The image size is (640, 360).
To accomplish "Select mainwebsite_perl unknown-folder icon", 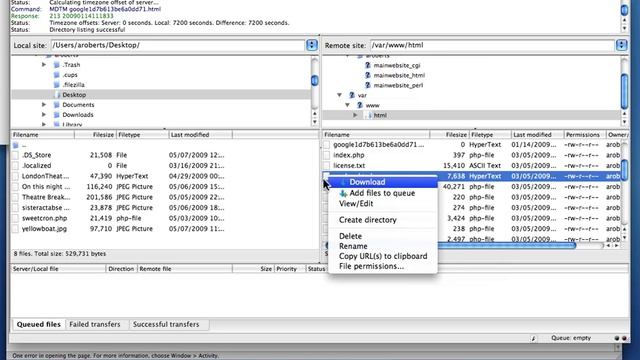I will pyautogui.click(x=367, y=85).
